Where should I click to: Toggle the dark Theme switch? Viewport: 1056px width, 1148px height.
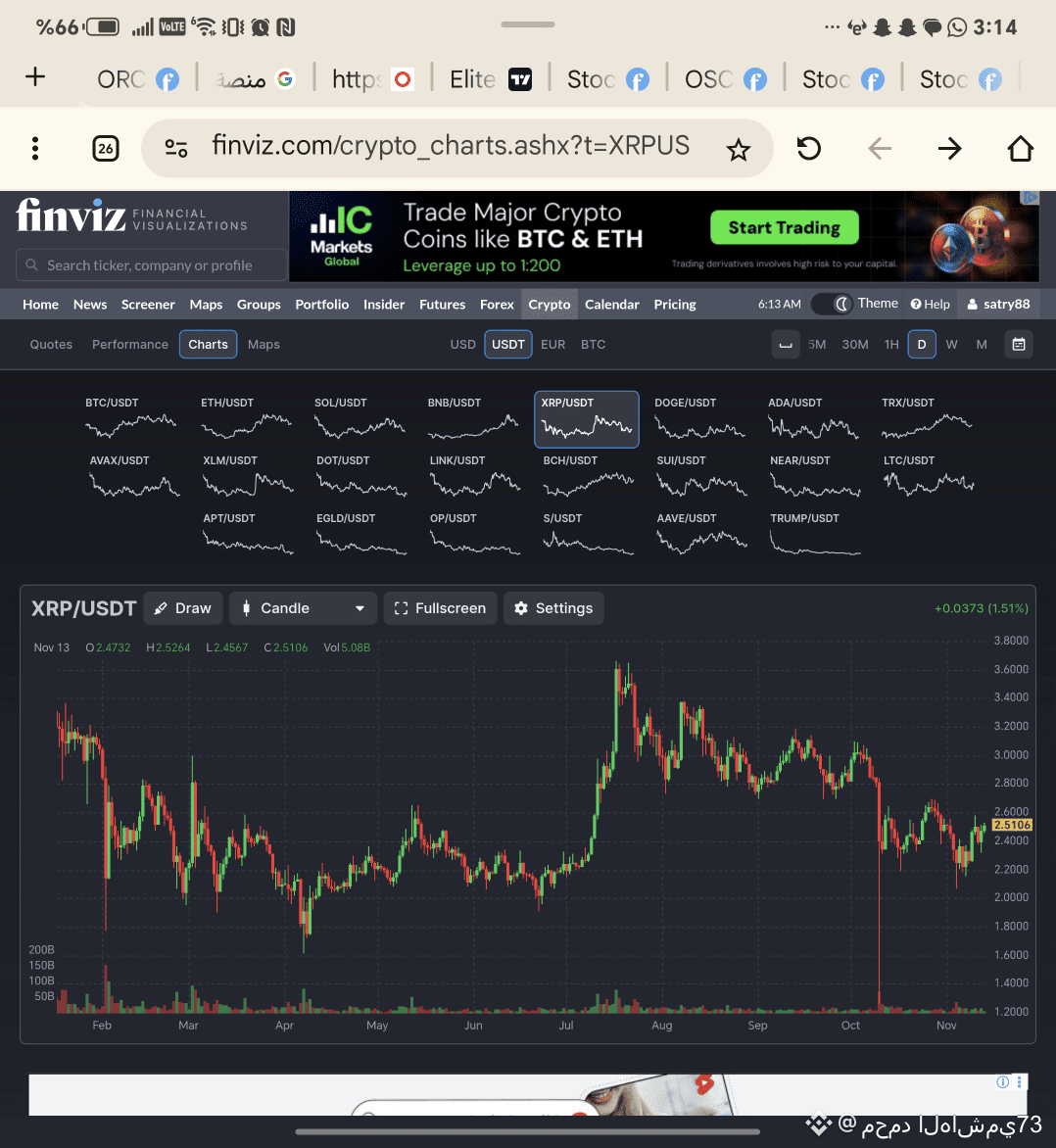pyautogui.click(x=832, y=304)
